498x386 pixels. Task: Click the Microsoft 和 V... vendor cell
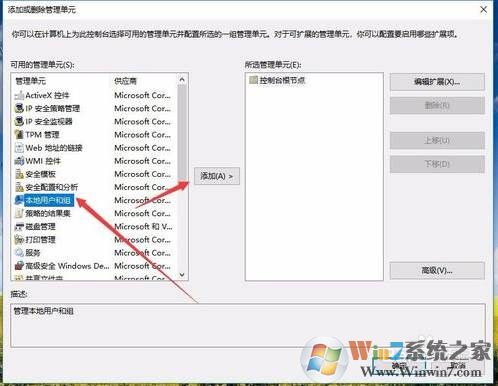(x=143, y=227)
